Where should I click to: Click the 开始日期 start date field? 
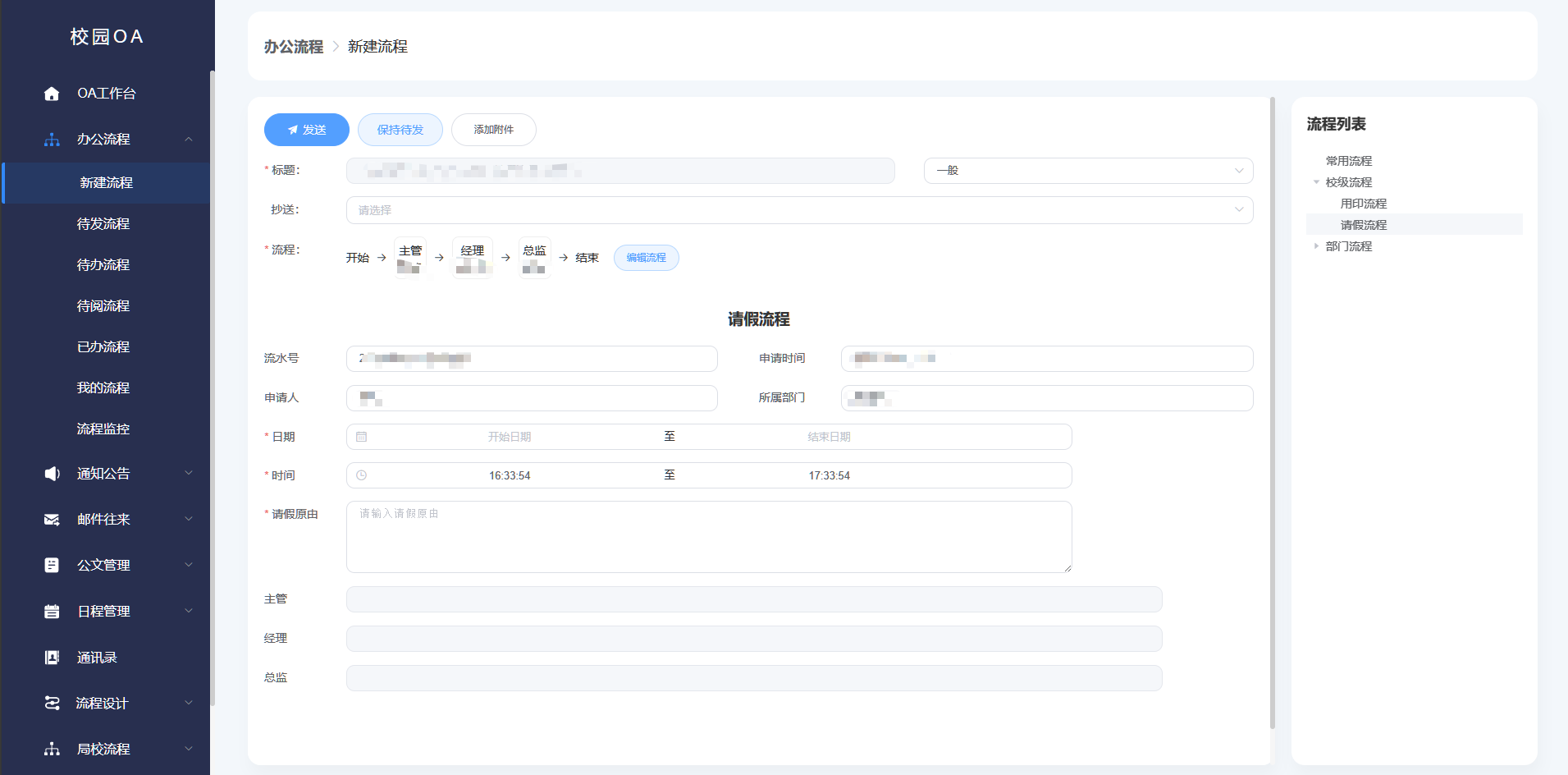510,437
